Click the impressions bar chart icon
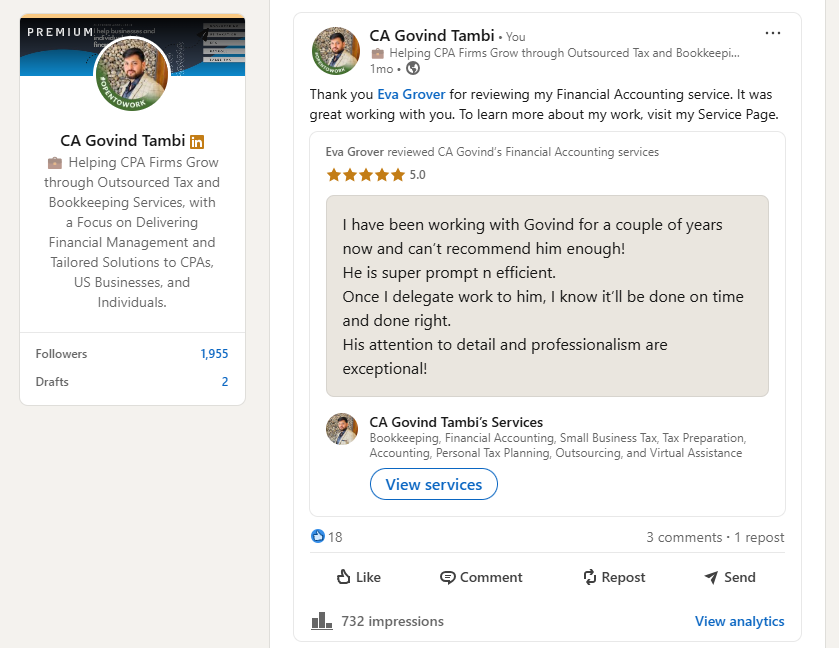Viewport: 839px width, 648px height. tap(322, 621)
